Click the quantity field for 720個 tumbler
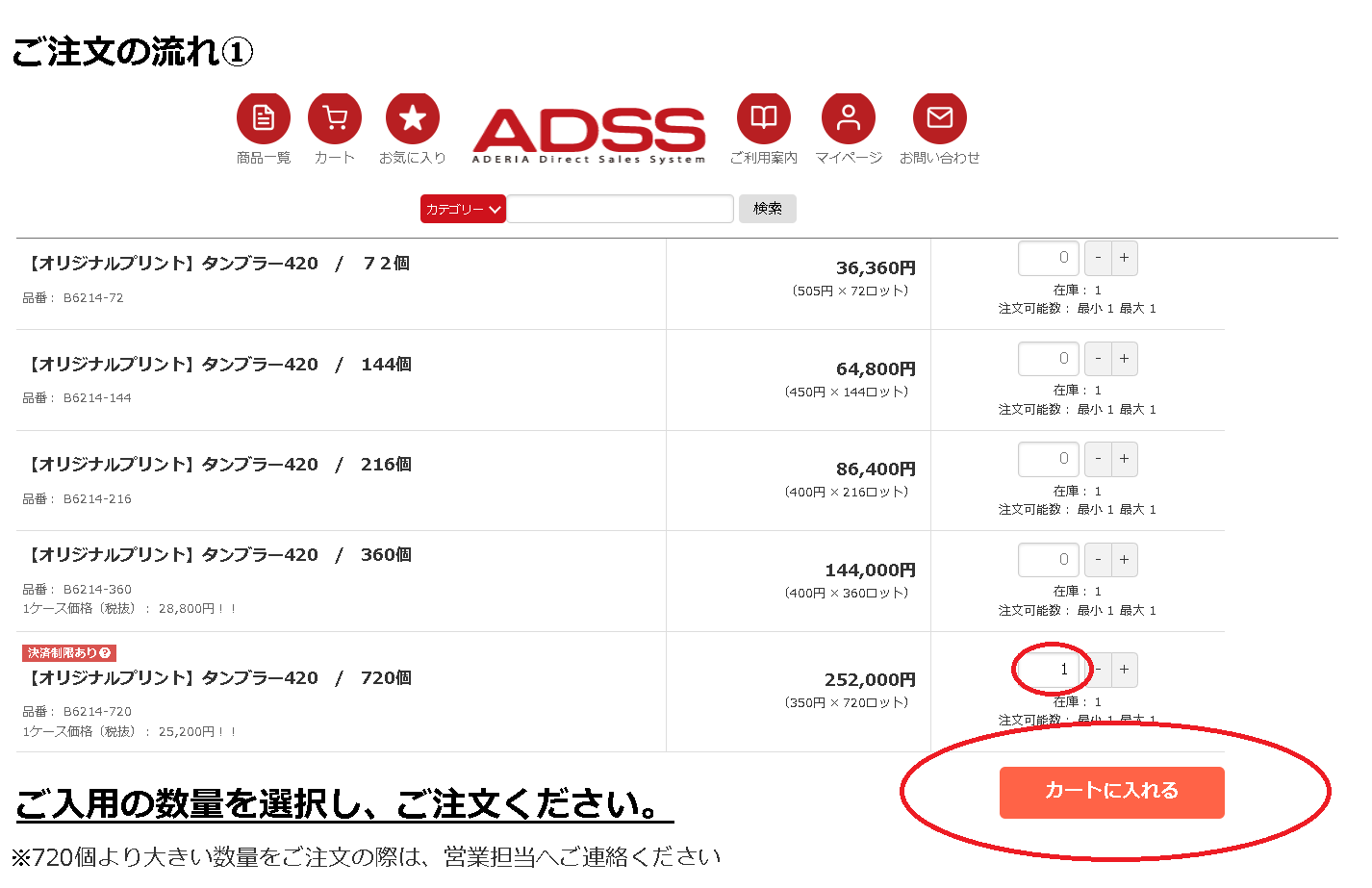Viewport: 1372px width, 888px height. (1049, 670)
